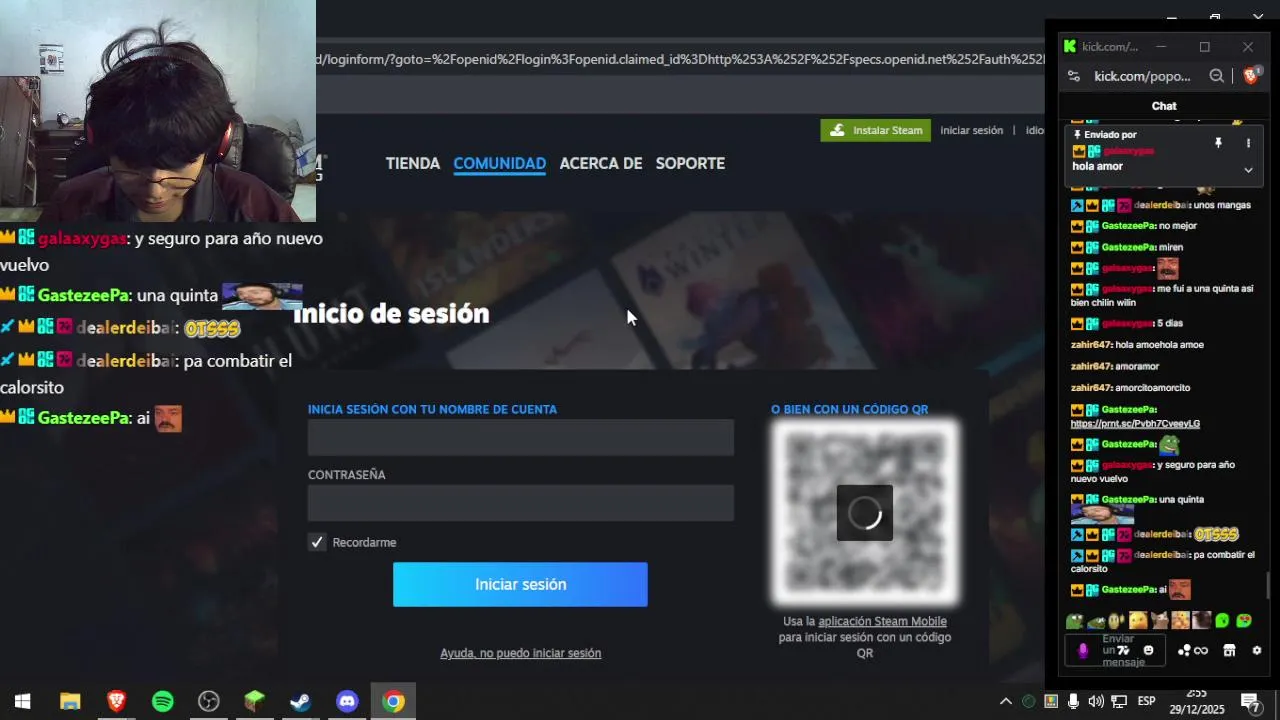Open the 'aplicación Steam Mobile' link
The image size is (1280, 720).
[x=882, y=621]
